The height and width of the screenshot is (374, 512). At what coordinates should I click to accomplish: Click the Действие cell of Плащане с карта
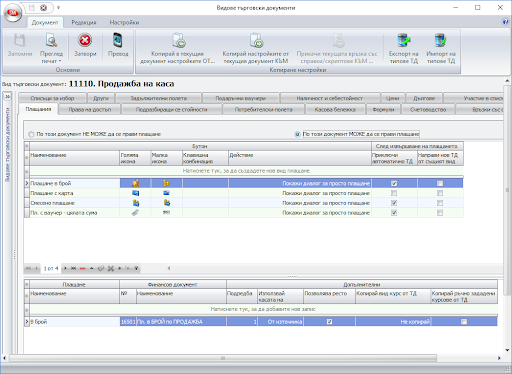pos(300,193)
